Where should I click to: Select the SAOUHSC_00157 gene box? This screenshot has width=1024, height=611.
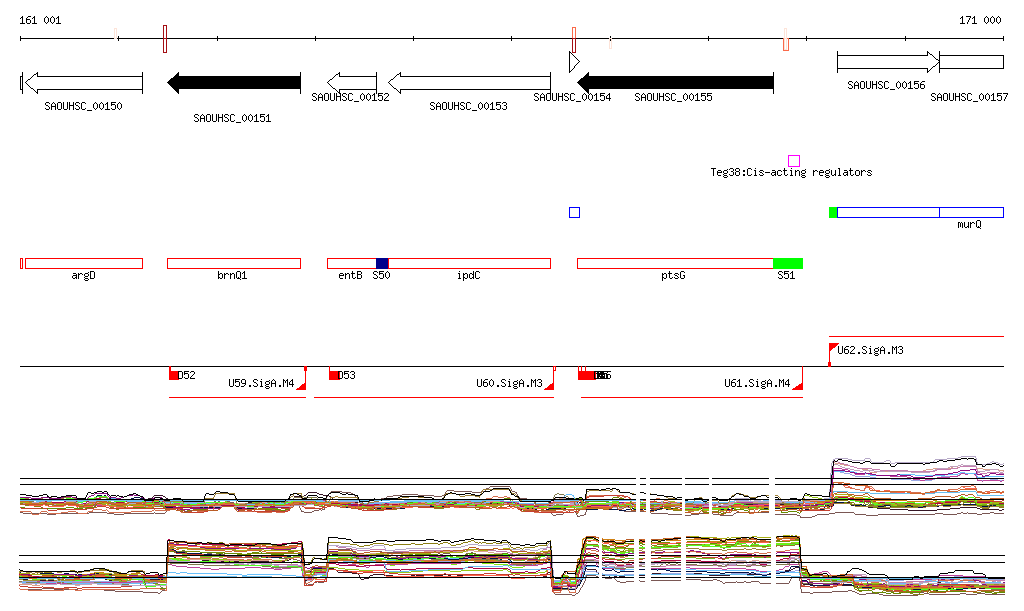click(971, 62)
